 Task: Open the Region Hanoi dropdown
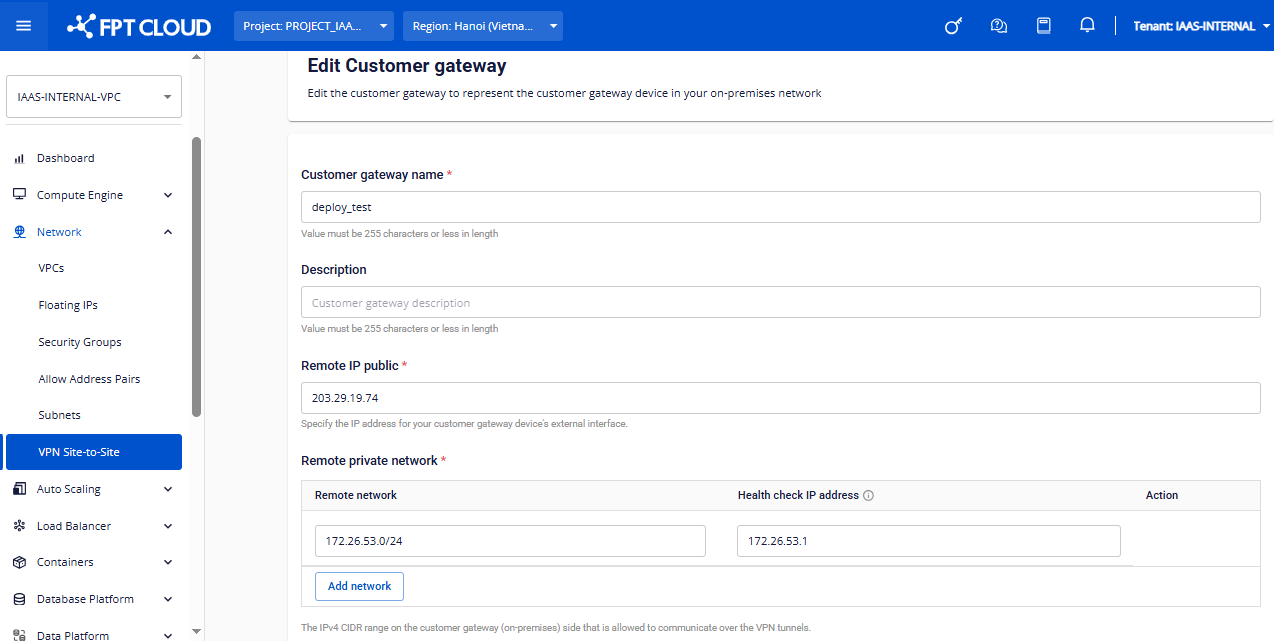coord(482,26)
